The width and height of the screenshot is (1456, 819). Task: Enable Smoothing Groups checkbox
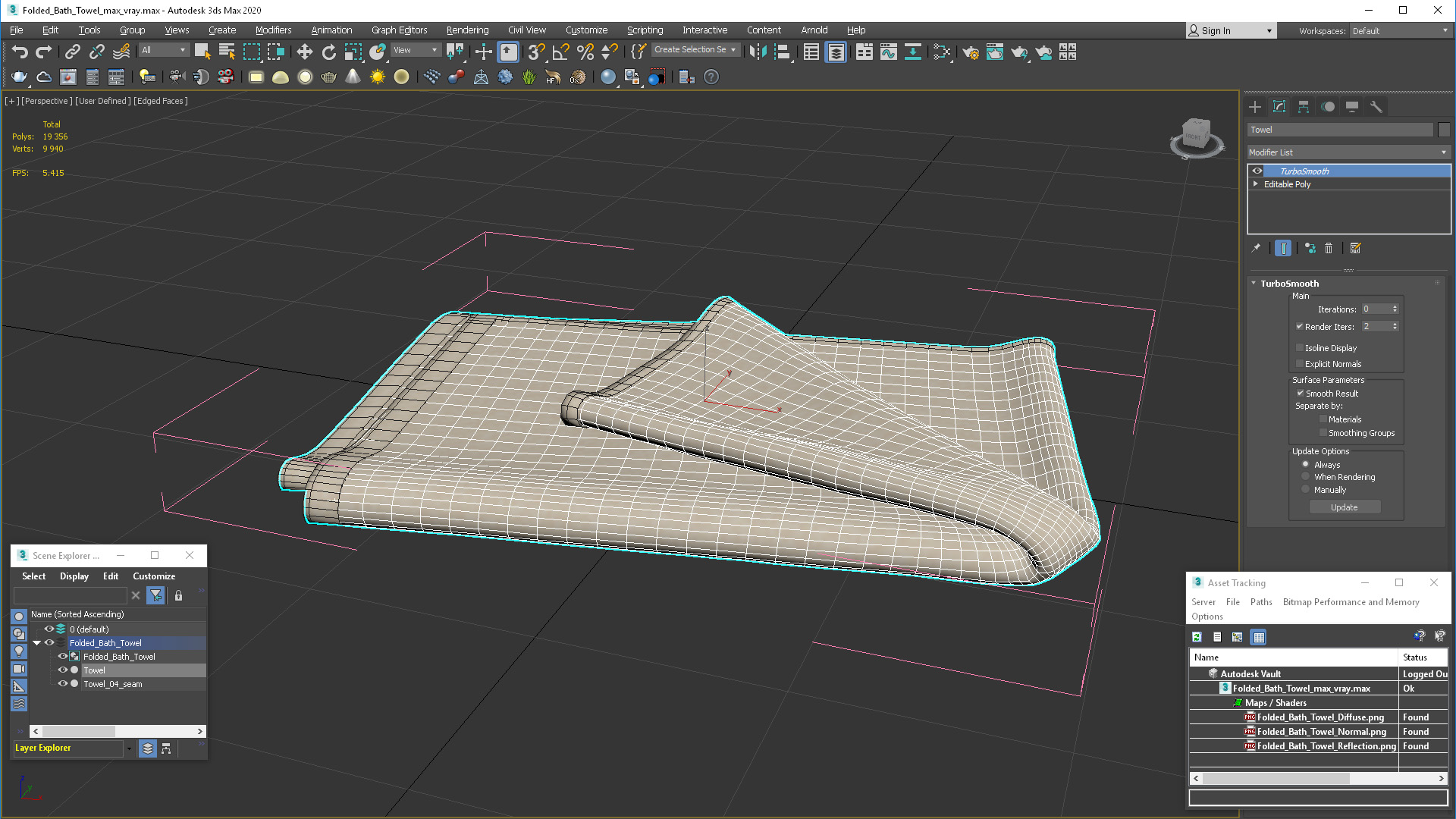click(x=1323, y=433)
